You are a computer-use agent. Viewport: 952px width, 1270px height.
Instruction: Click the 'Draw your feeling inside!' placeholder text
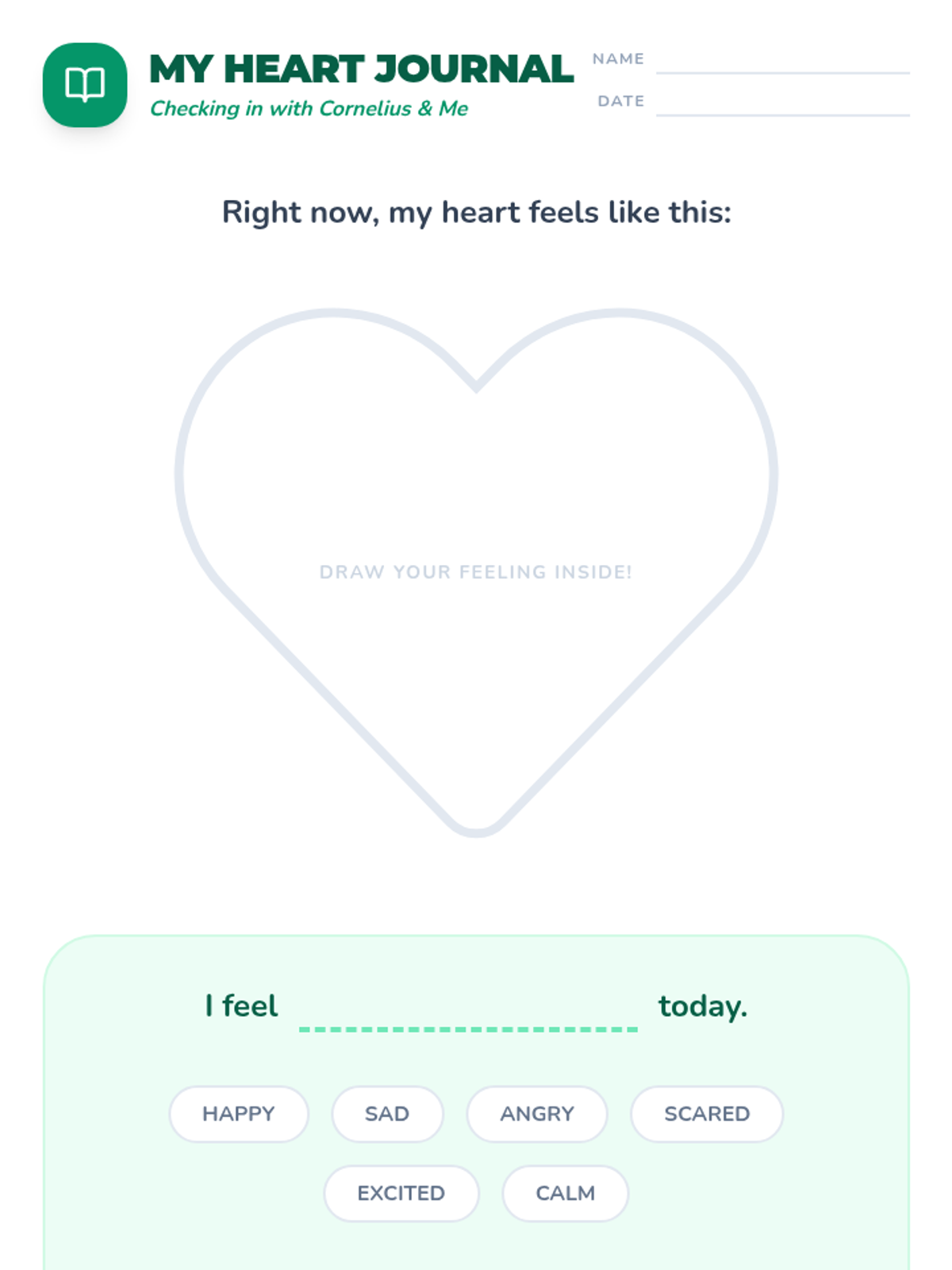coord(476,572)
